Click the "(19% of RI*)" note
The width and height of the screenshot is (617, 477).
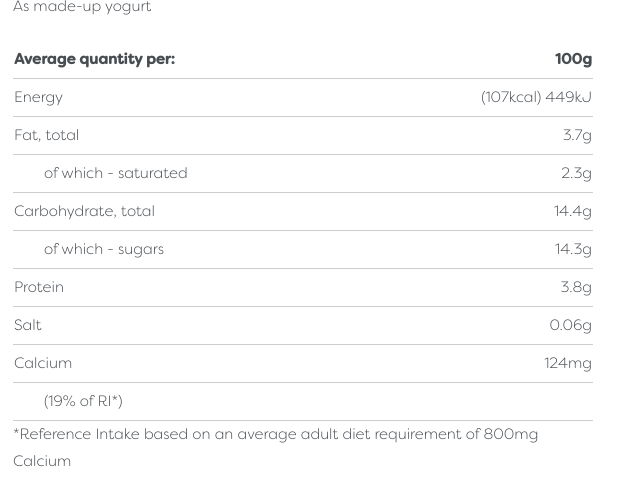(x=83, y=401)
